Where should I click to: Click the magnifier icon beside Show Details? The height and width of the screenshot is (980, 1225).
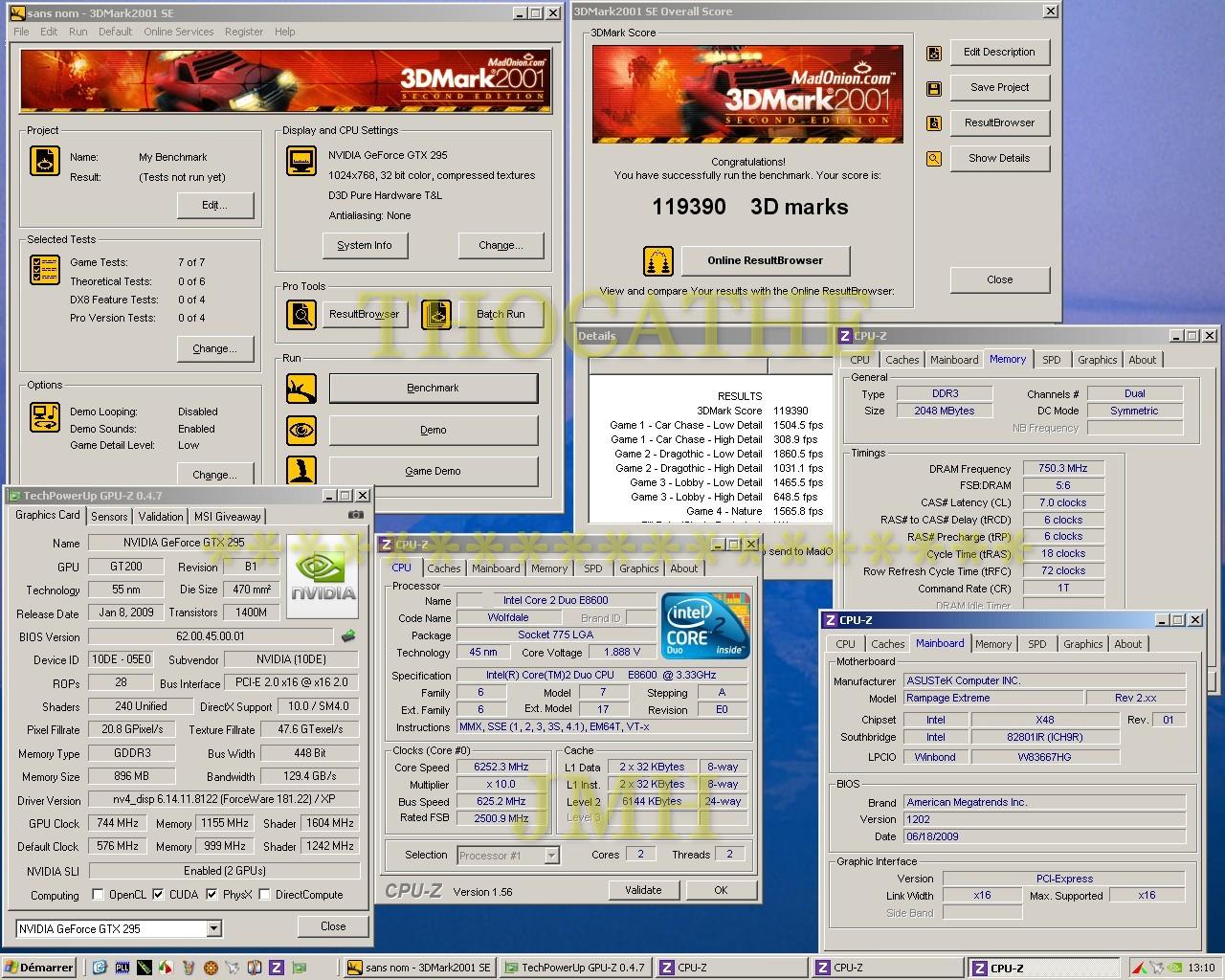(x=934, y=159)
